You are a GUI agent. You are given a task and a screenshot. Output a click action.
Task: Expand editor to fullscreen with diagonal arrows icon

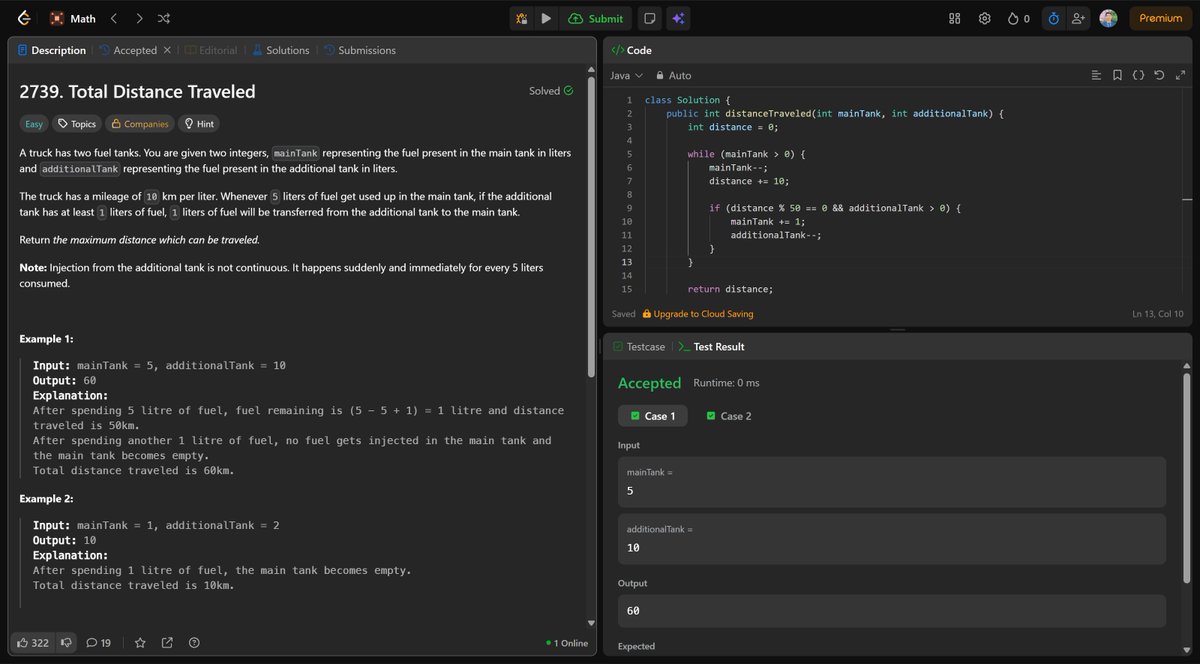(x=1180, y=75)
